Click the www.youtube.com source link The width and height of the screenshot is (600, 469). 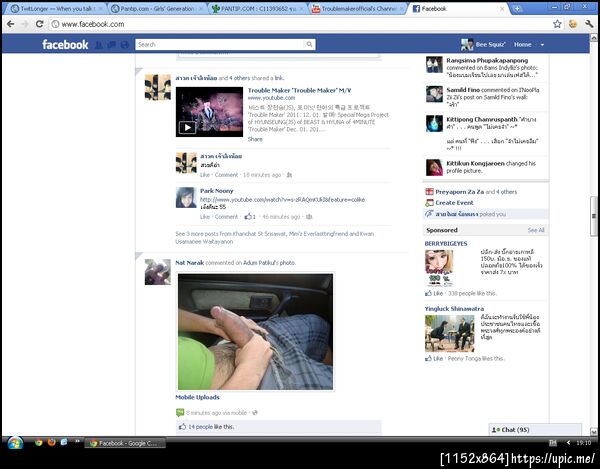271,98
